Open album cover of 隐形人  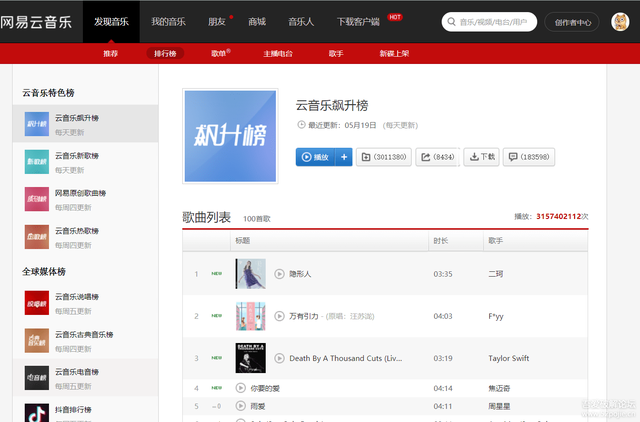pyautogui.click(x=251, y=274)
